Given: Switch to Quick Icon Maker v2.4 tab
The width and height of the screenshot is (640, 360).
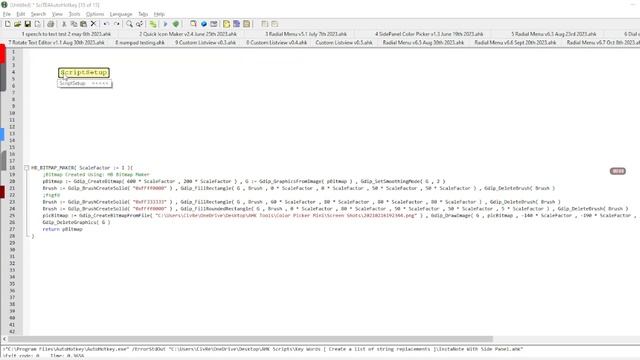Looking at the screenshot, I should tap(188, 34).
